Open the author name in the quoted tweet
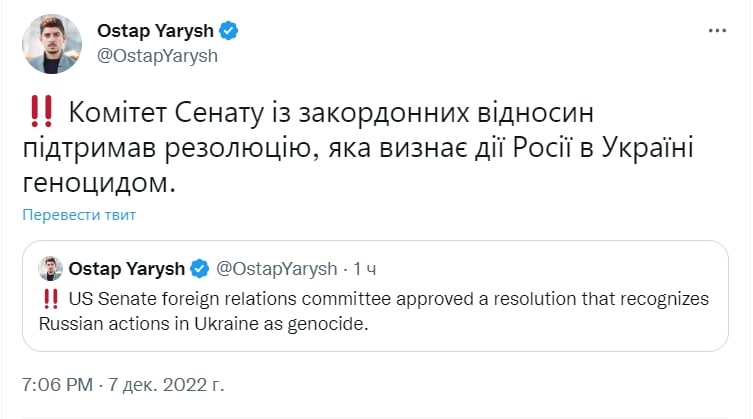The height and width of the screenshot is (419, 753). (x=126, y=268)
